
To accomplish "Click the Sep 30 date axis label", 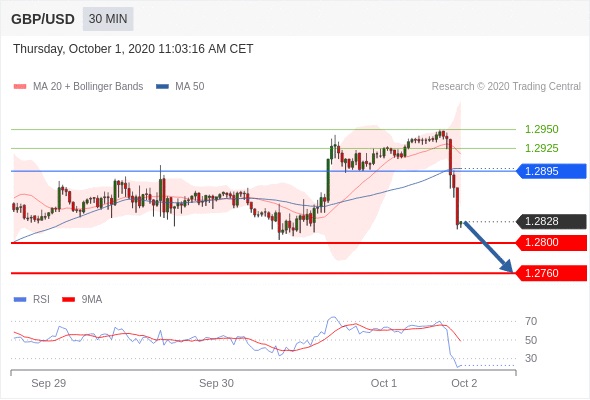I will coord(216,383).
